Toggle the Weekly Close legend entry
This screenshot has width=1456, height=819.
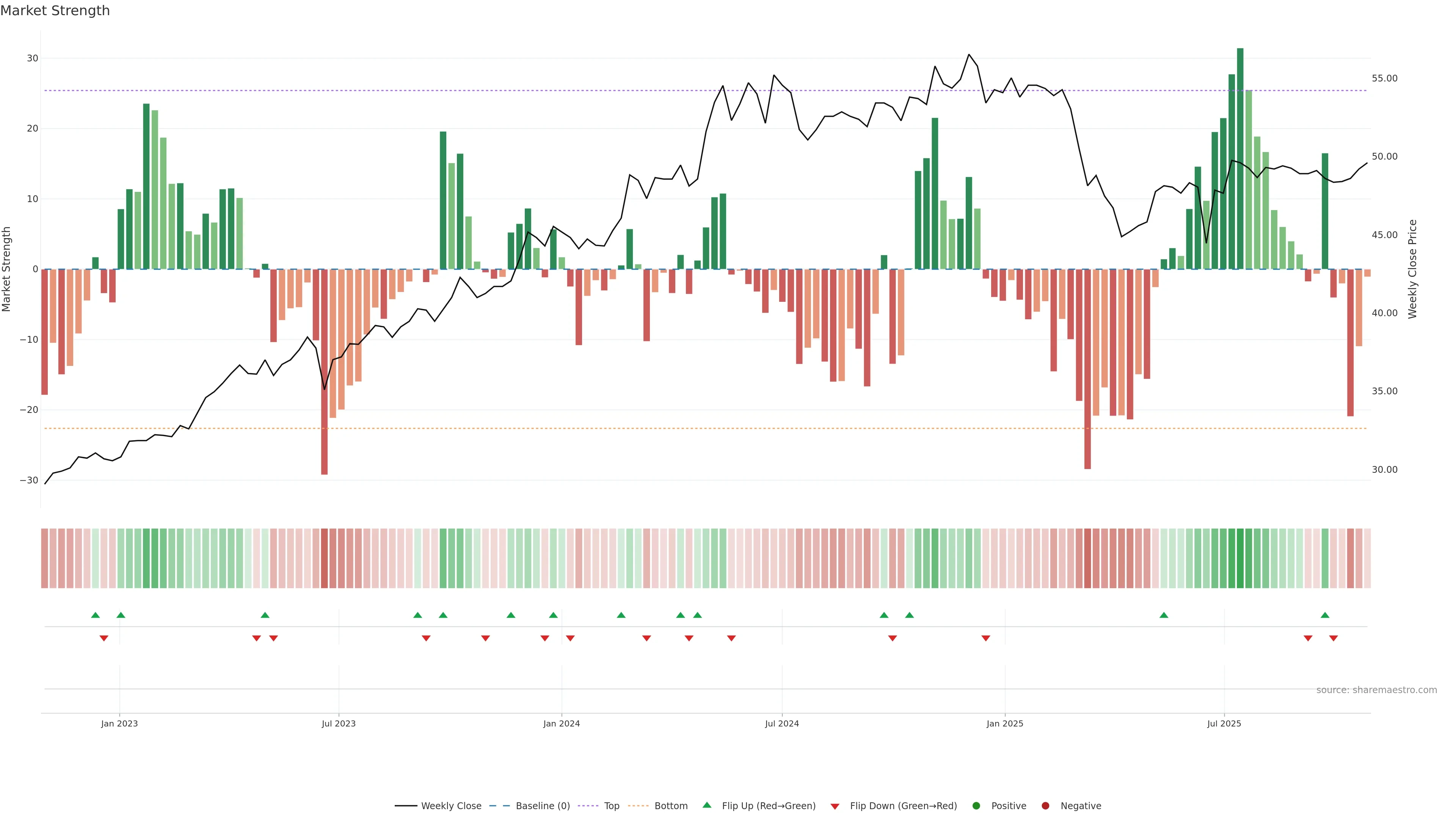(x=450, y=805)
